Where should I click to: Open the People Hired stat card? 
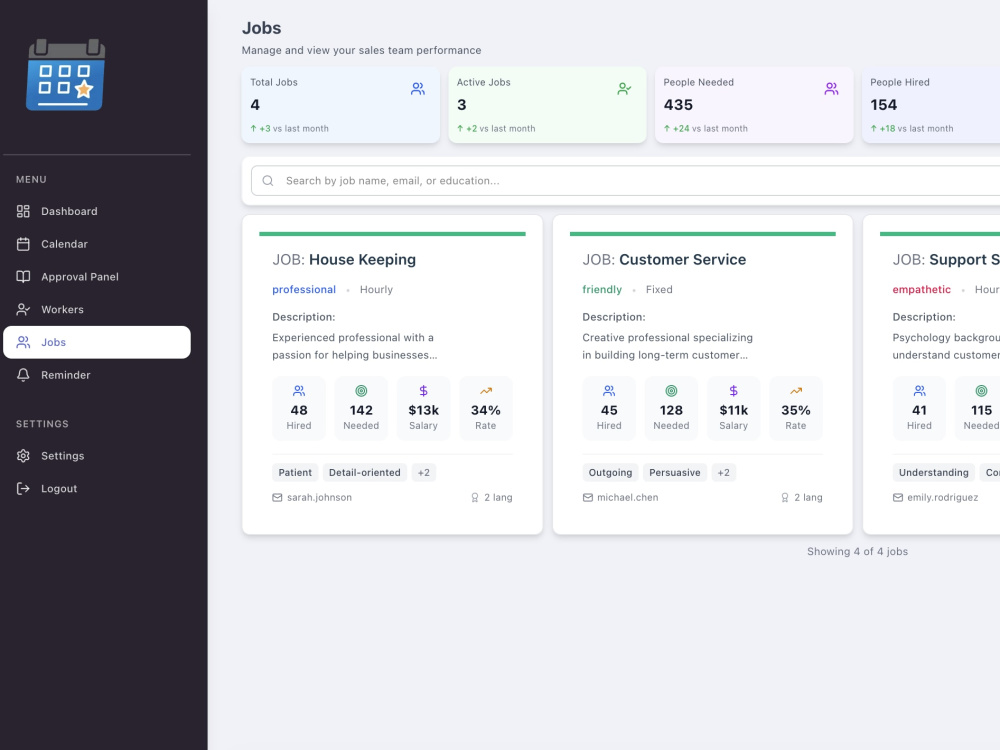(931, 105)
